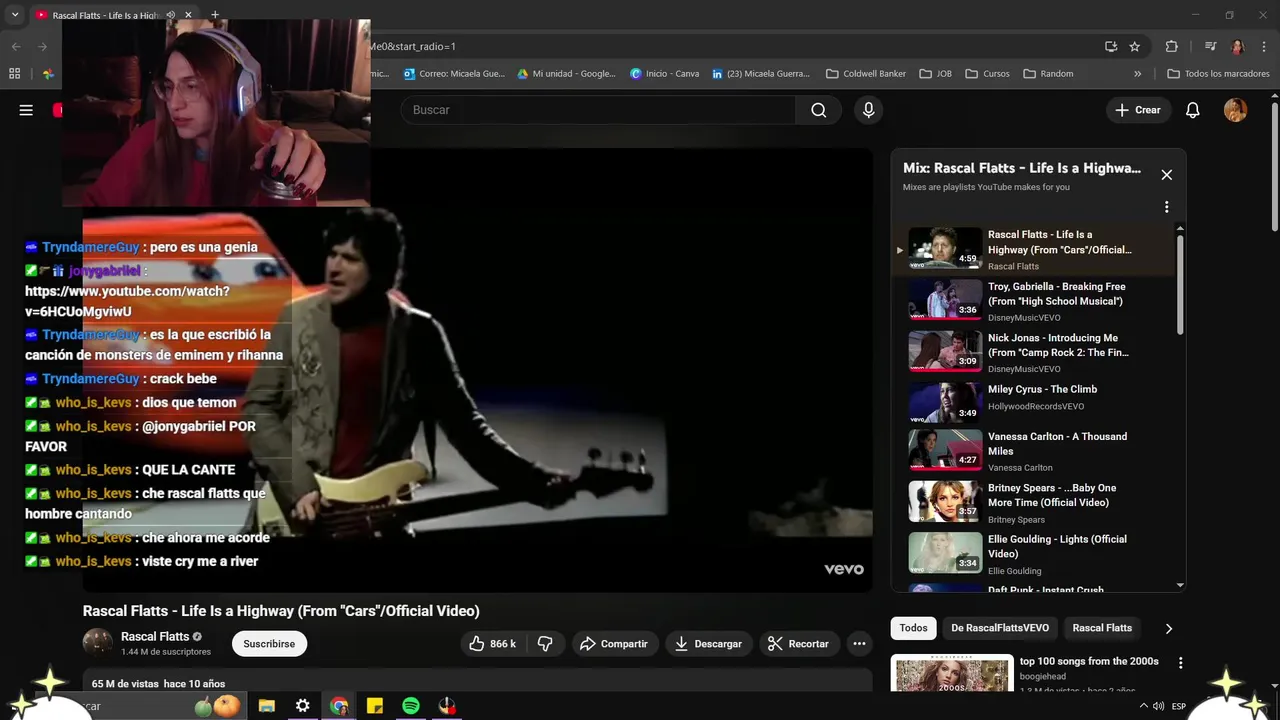
Task: Open YouTube notifications bell
Action: (x=1192, y=110)
